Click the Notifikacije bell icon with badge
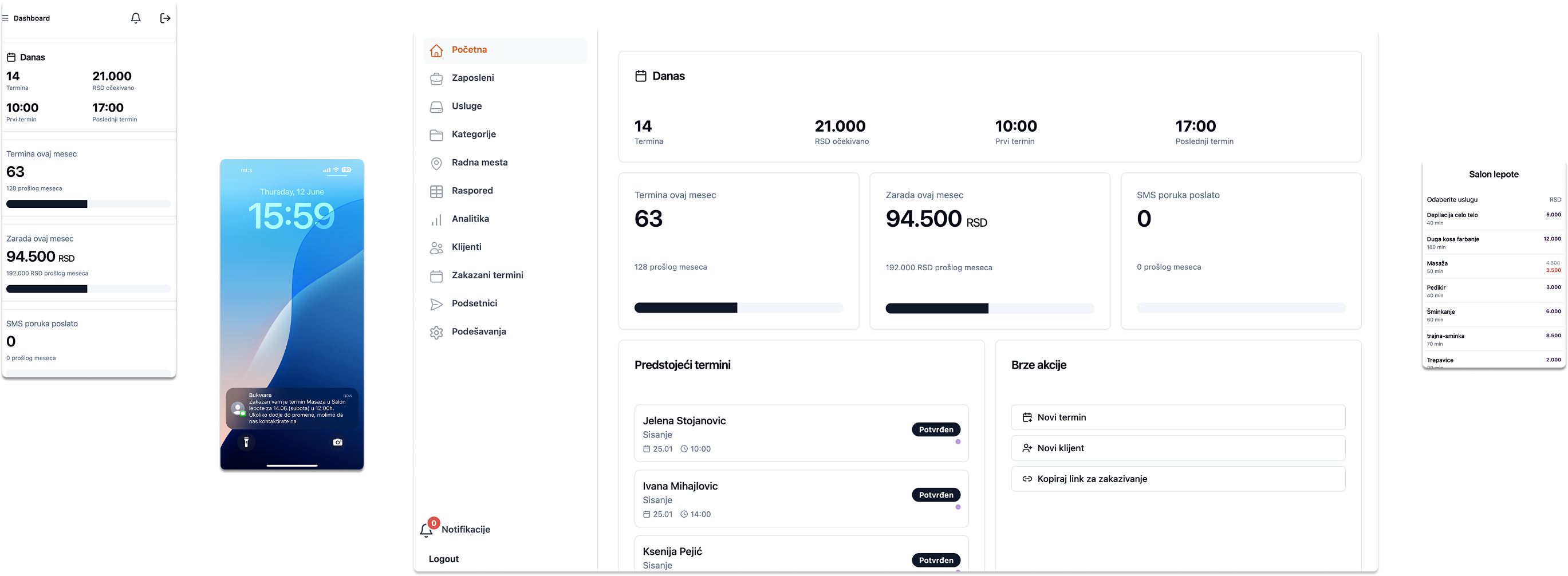Image resolution: width=1568 pixels, height=576 pixels. coord(427,530)
